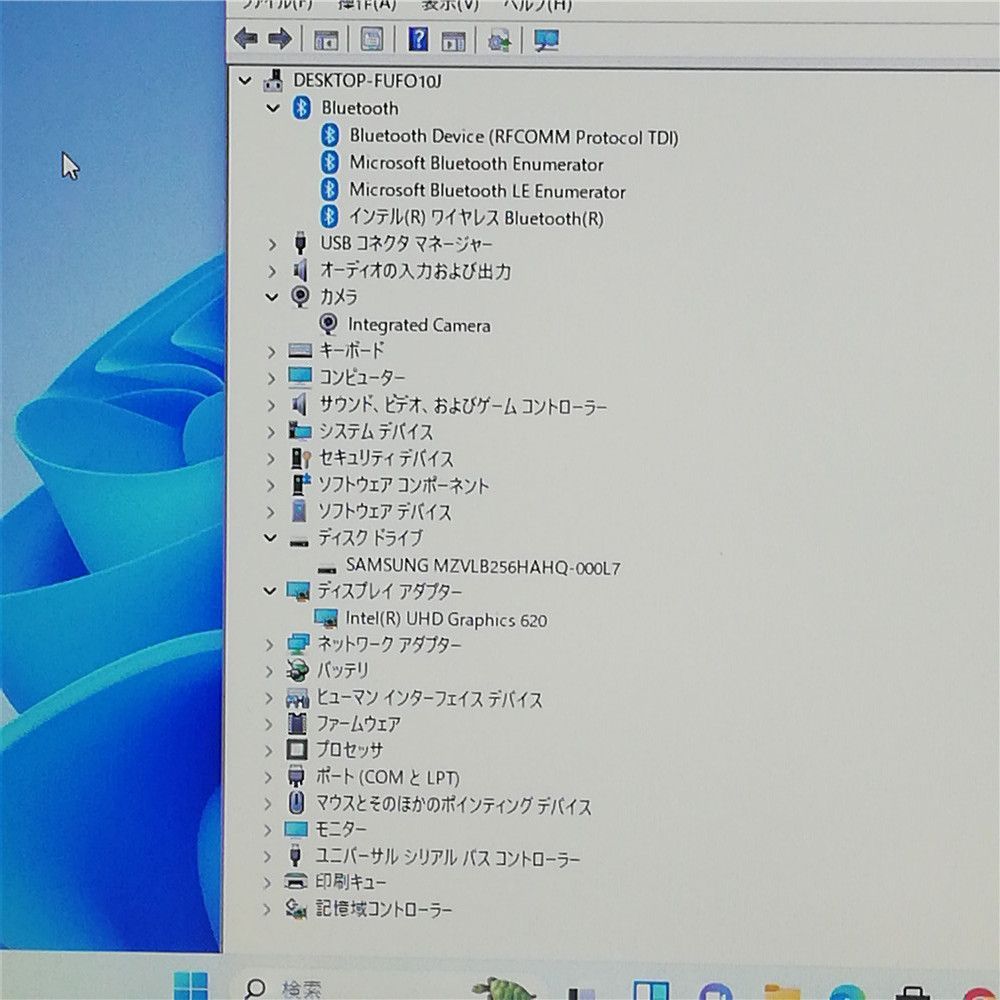Viewport: 1000px width, 1000px height.
Task: Click the Bluetooth icon beside RFCOMM Protocol TDI
Action: [330, 135]
